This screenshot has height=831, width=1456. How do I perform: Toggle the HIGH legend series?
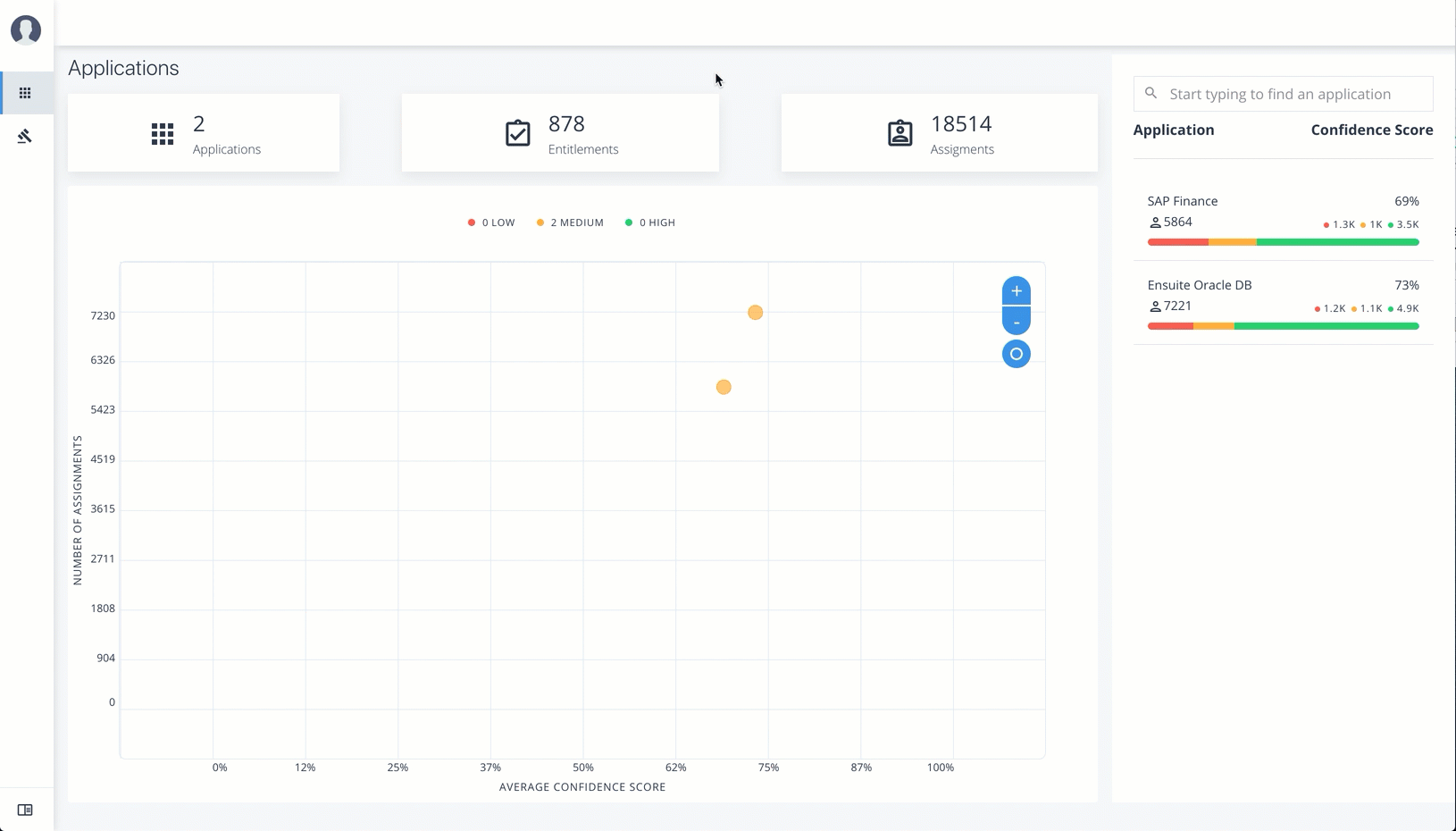650,222
